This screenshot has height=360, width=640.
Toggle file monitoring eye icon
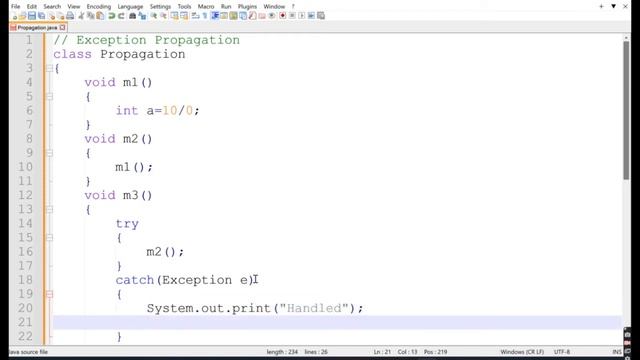coord(272,16)
